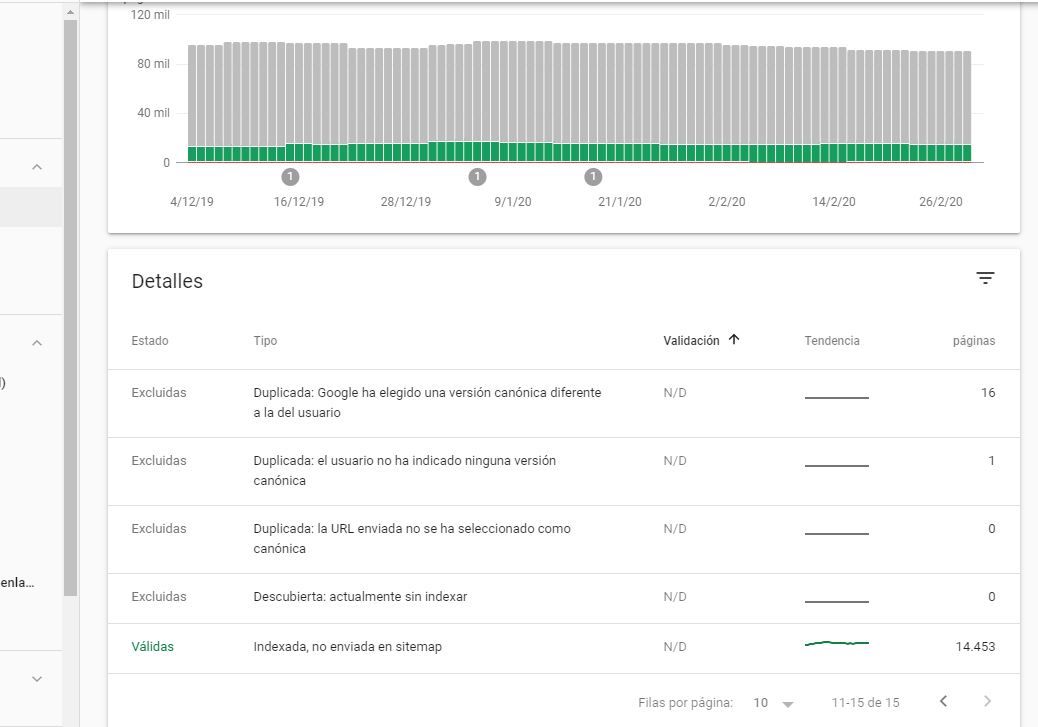Click N/D in the 'Descubierta' row
The image size is (1038, 727).
tap(675, 597)
